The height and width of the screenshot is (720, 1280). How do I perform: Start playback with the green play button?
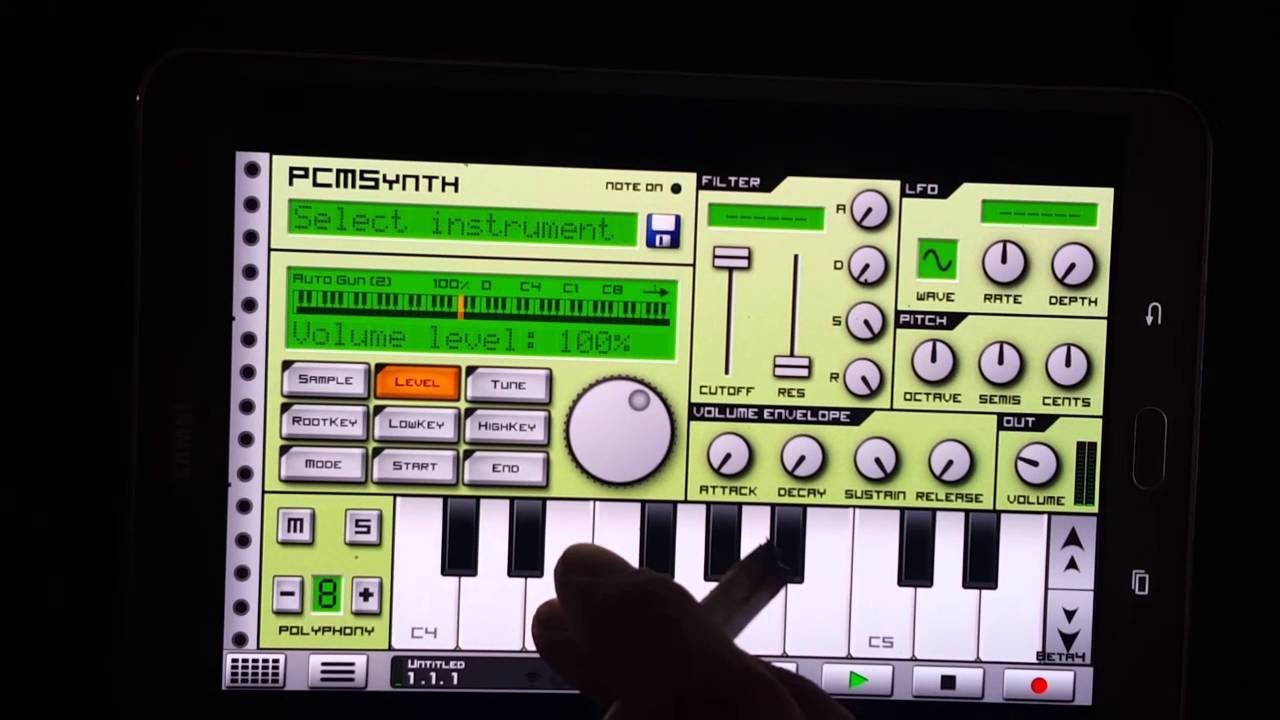point(858,681)
